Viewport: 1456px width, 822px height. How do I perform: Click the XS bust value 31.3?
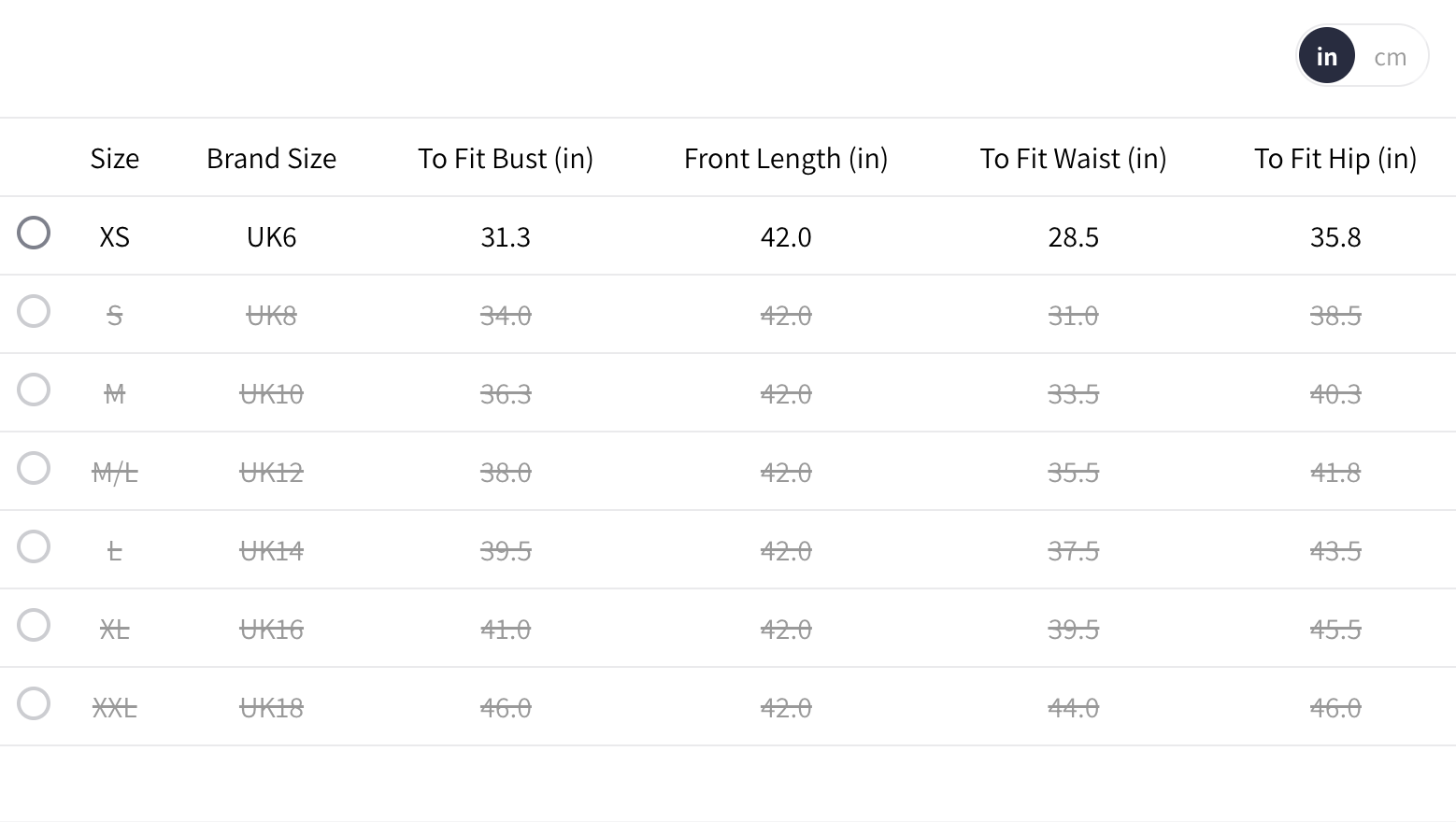(505, 237)
